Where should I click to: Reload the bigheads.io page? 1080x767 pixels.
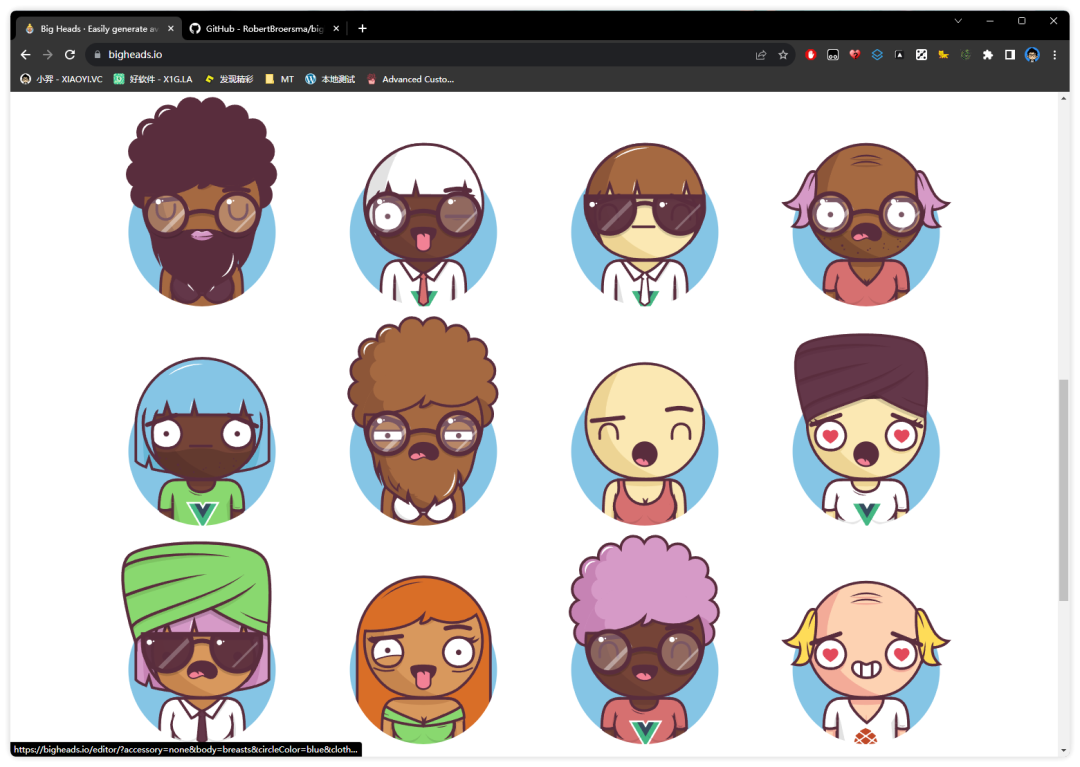[x=70, y=54]
